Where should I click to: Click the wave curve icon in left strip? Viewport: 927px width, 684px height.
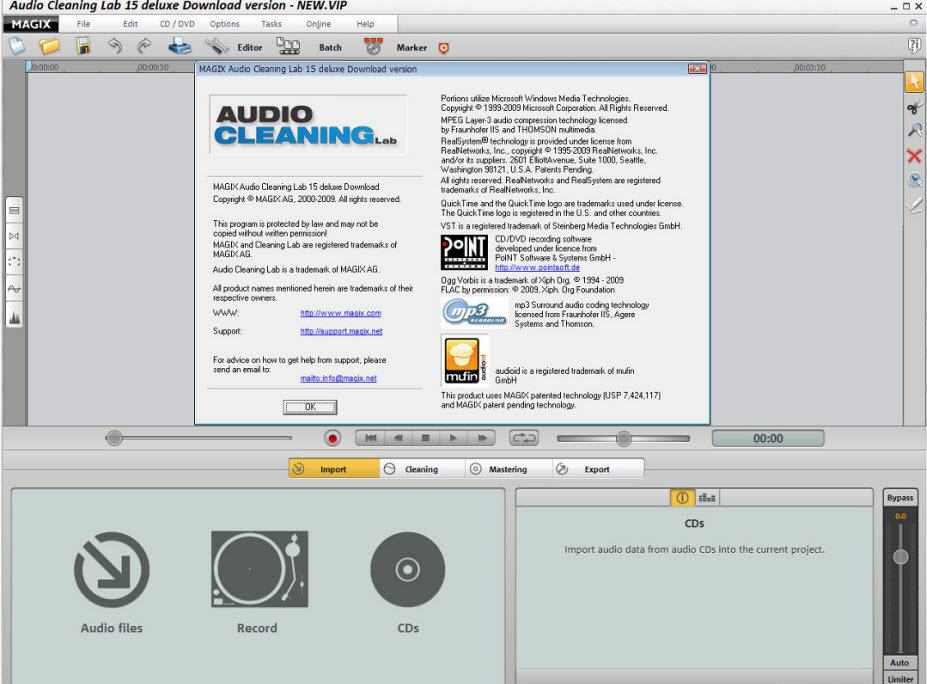(x=14, y=288)
